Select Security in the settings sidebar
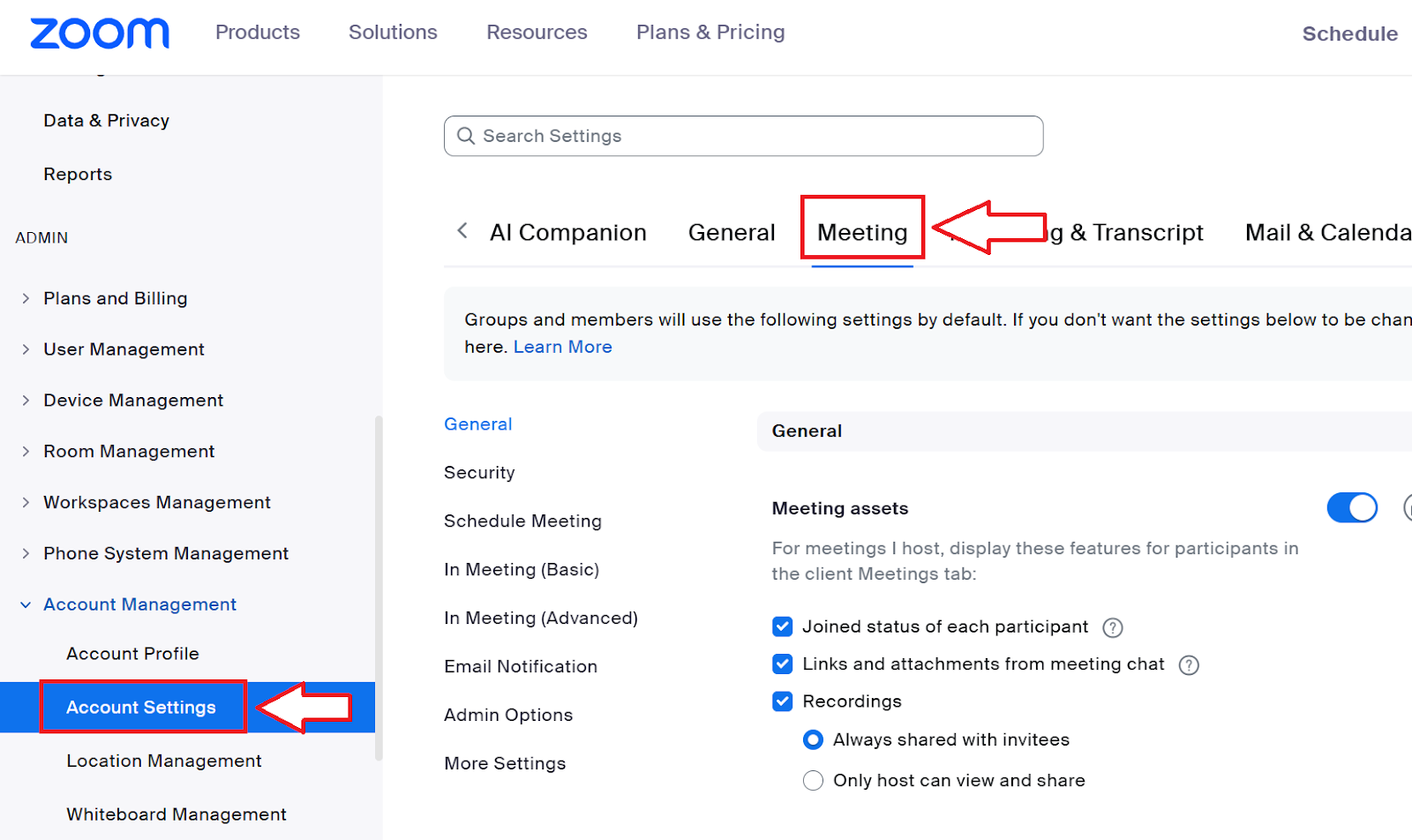This screenshot has width=1412, height=840. [x=479, y=472]
